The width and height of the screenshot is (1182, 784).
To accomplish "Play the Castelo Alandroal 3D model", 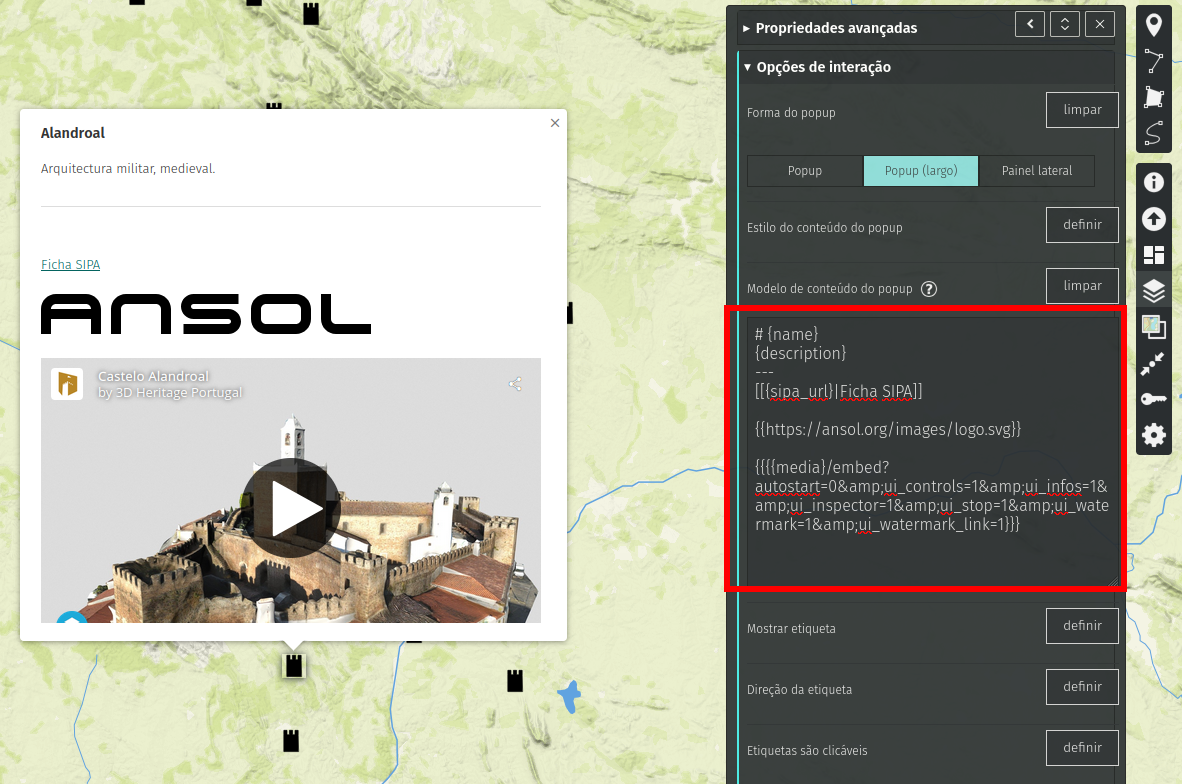I will click(291, 508).
